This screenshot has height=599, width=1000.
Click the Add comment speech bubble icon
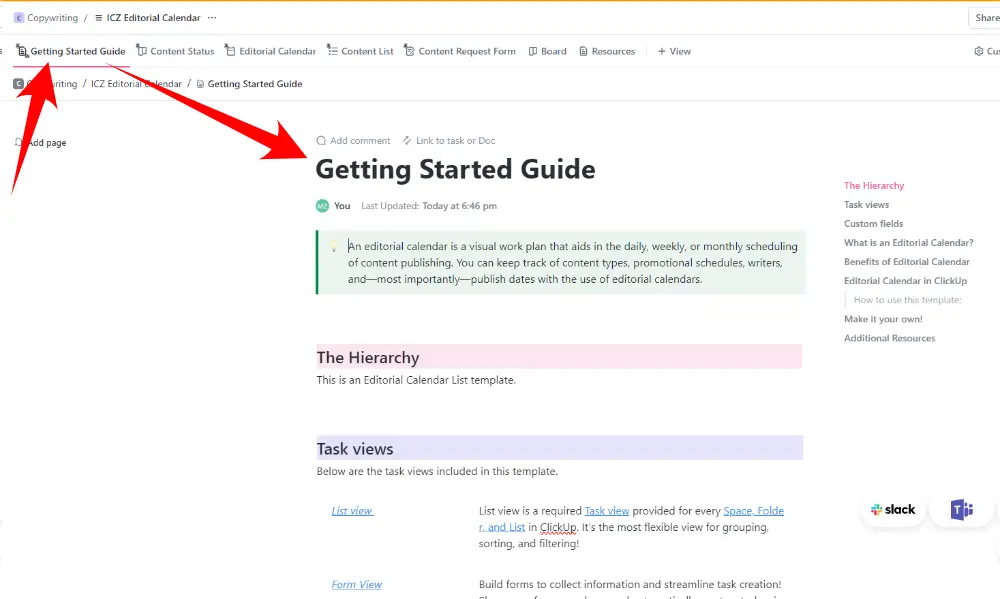click(x=321, y=141)
